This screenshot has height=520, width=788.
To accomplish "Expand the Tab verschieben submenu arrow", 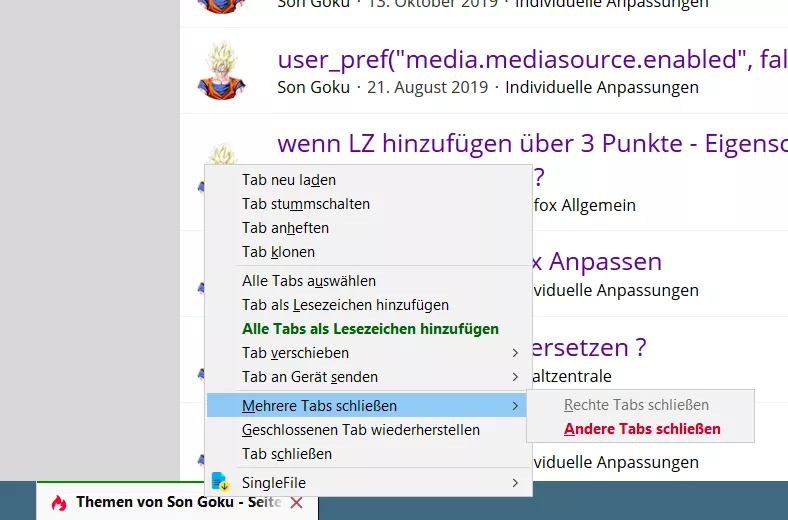I will [515, 353].
